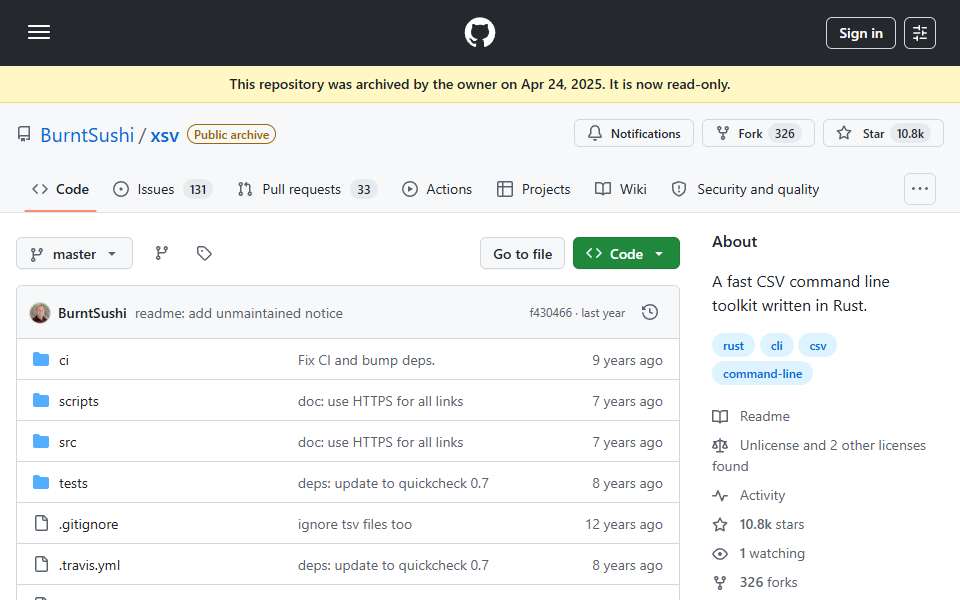
Task: Open .travis.yml row quickcheck commit message
Action: (393, 565)
